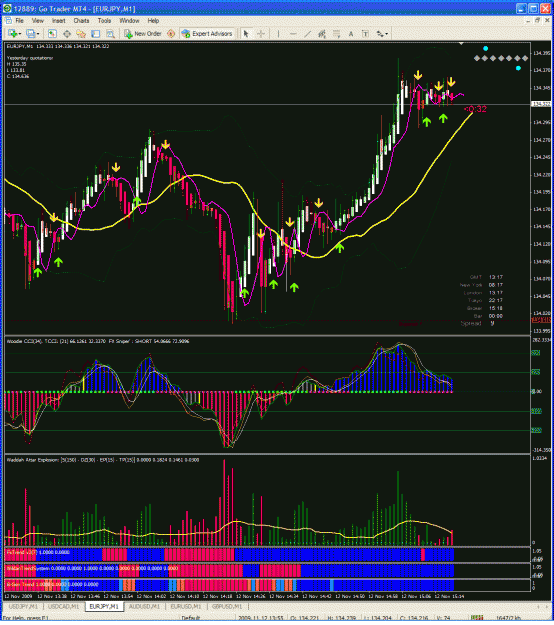
Task: Switch to the USDCAD,M1 chart tab
Action: [63, 606]
